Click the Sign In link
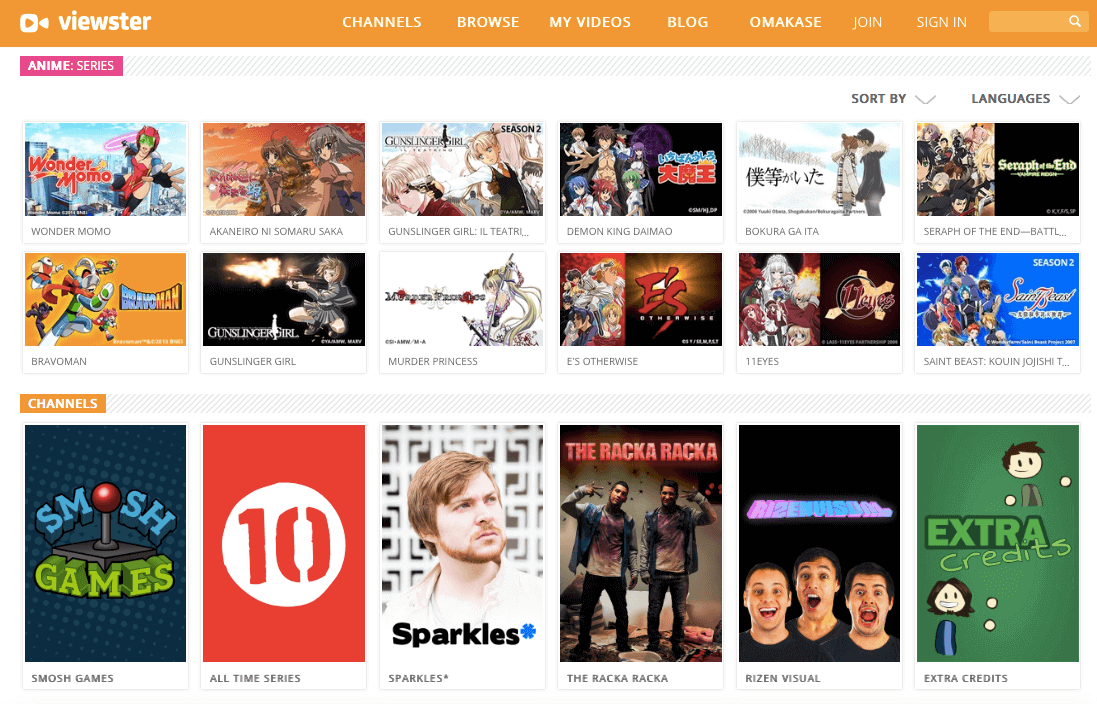 [941, 22]
